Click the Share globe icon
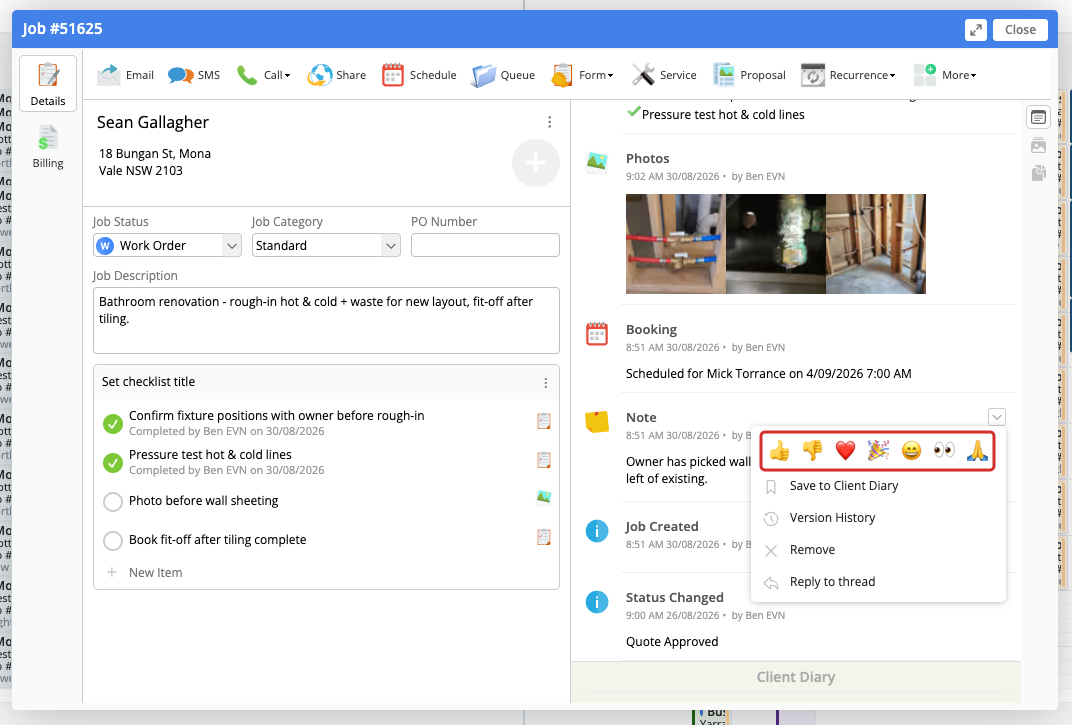 pos(319,75)
